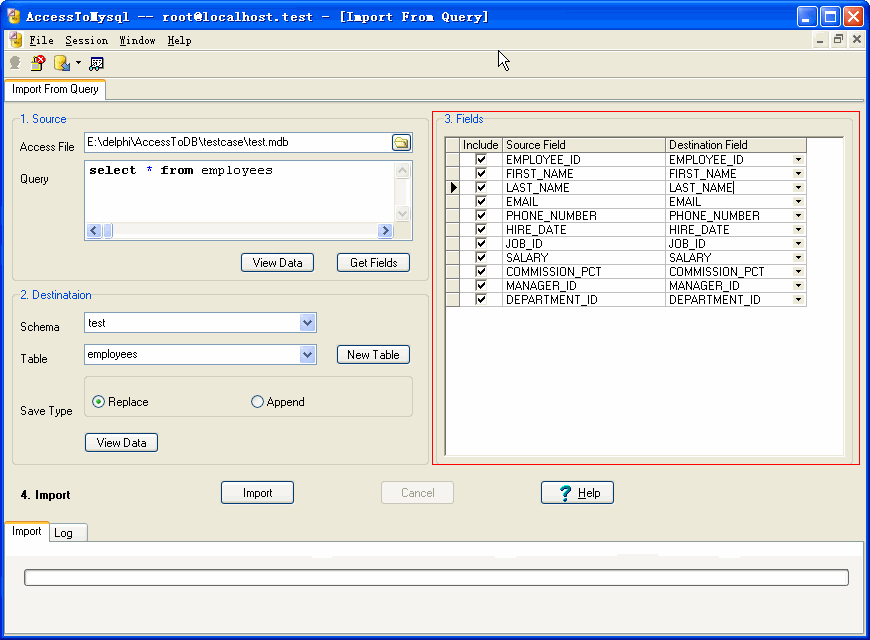Uncheck Include for EMAIL
This screenshot has height=640, width=870.
(481, 201)
